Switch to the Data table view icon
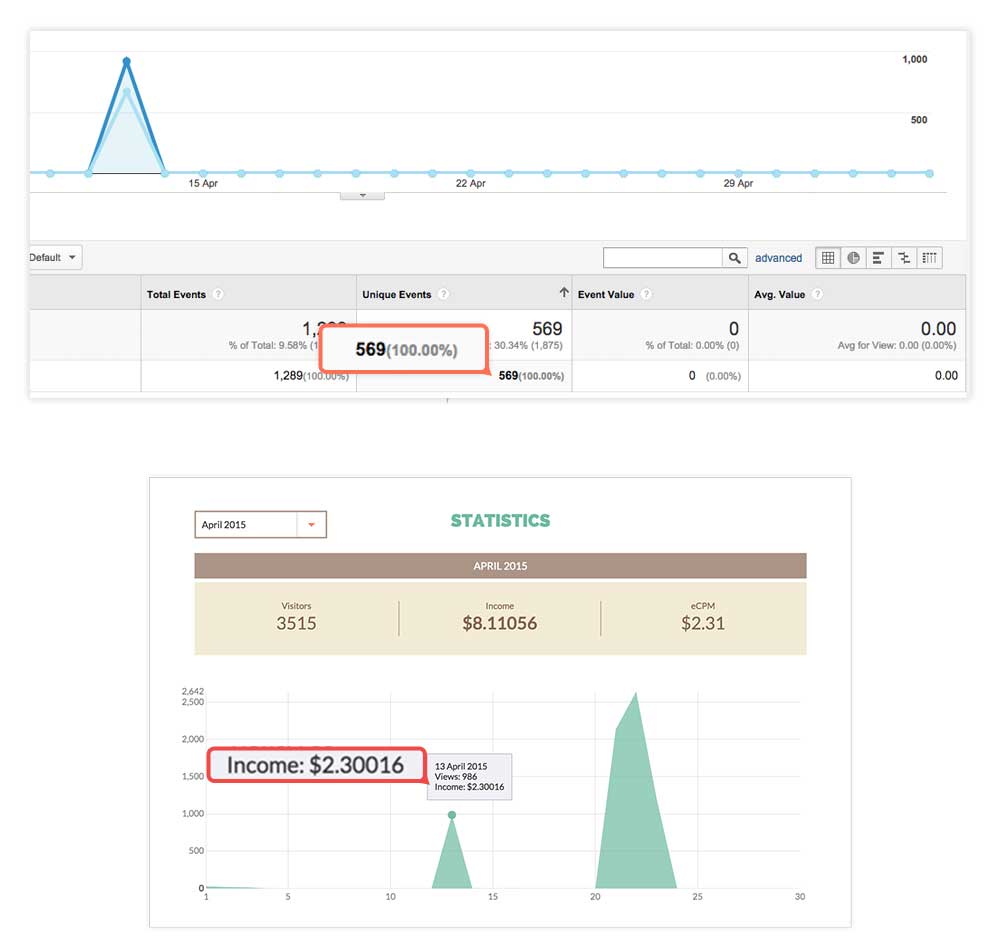This screenshot has width=1000, height=942. pyautogui.click(x=828, y=257)
